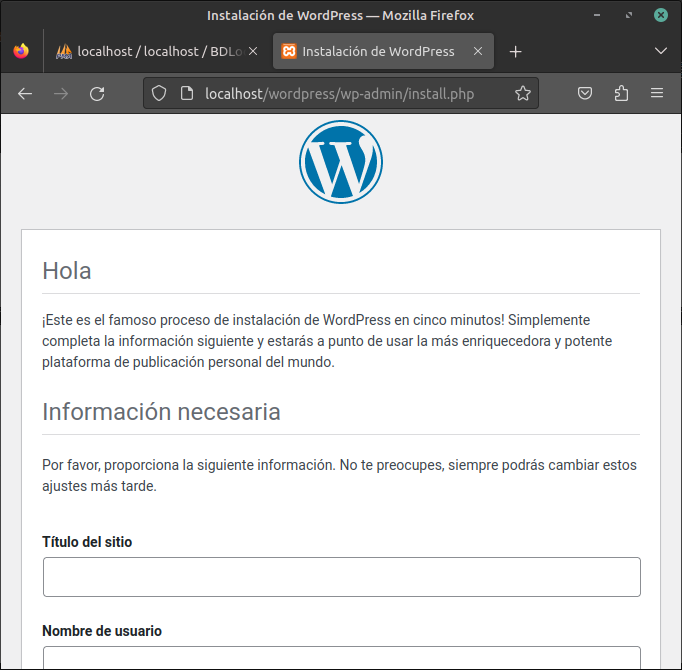Save page to Pocket
682x670 pixels.
click(585, 93)
